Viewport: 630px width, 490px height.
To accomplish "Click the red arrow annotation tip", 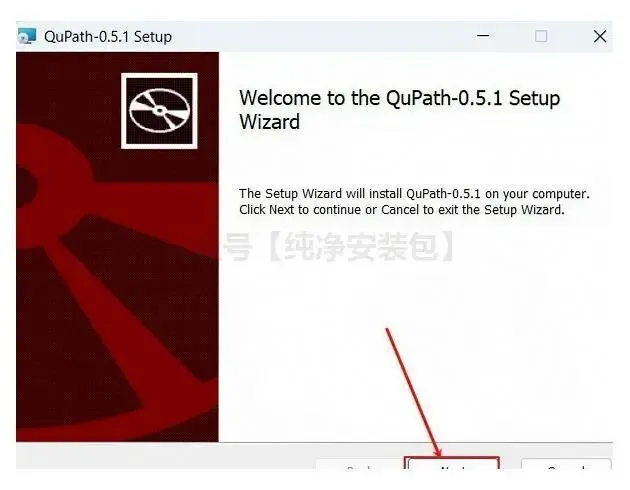I will coord(438,455).
